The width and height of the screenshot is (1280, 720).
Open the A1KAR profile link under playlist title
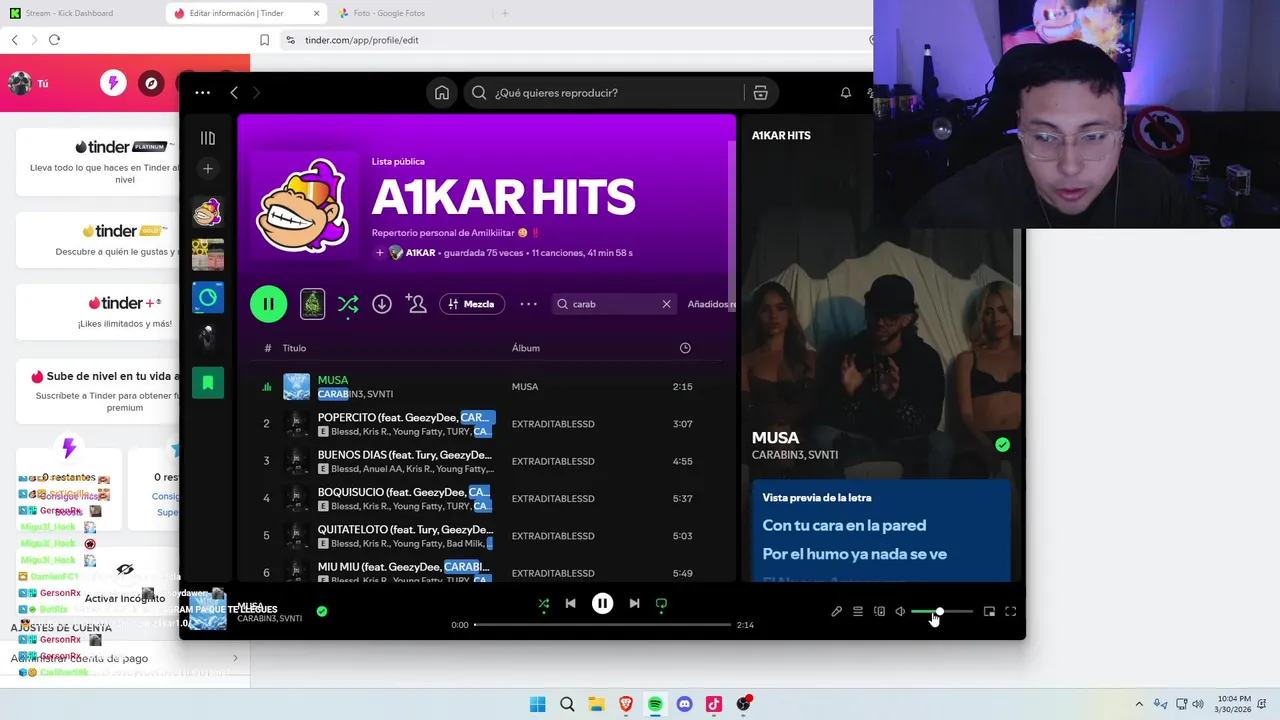420,253
